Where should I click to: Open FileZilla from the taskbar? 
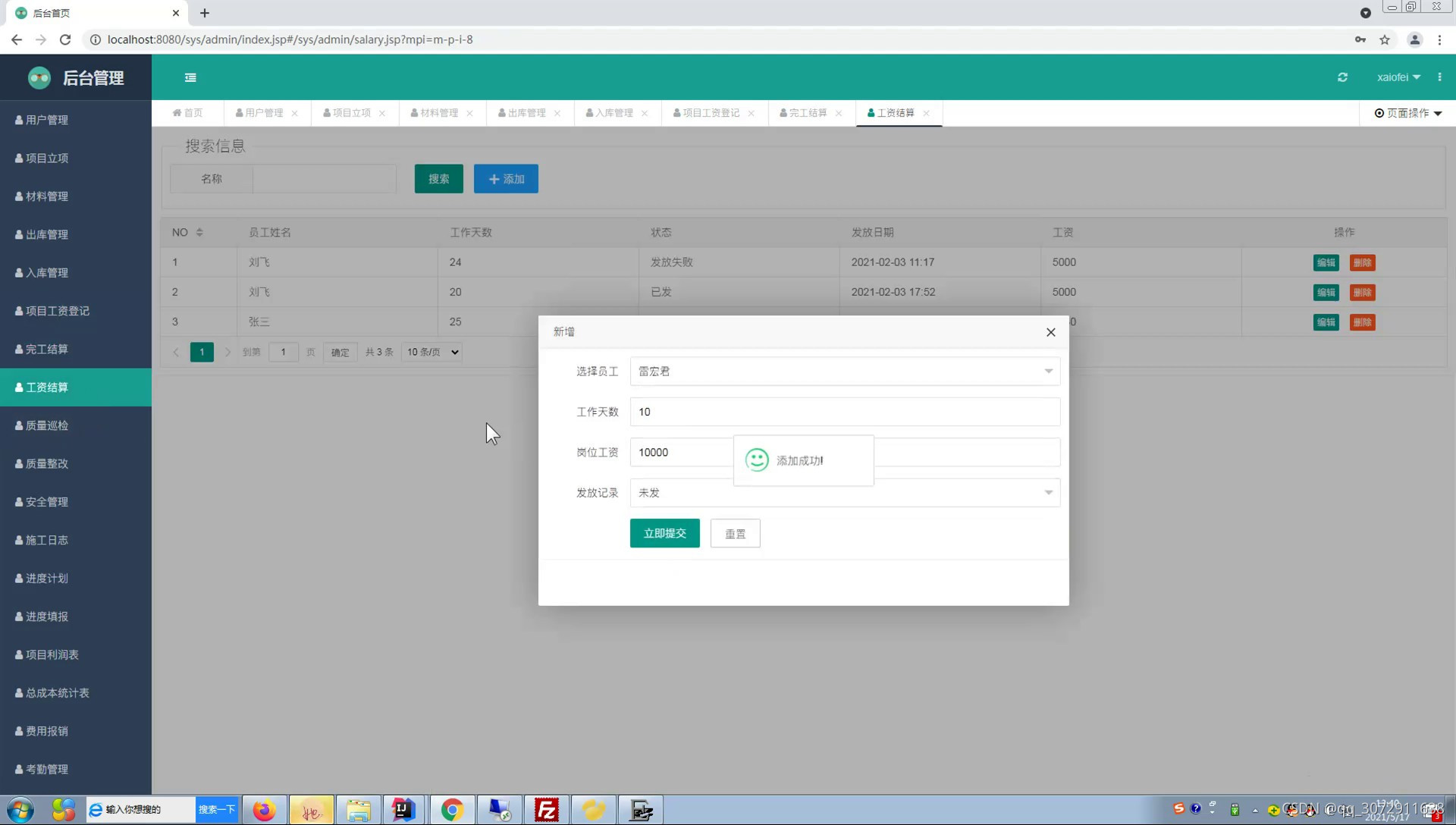546,810
